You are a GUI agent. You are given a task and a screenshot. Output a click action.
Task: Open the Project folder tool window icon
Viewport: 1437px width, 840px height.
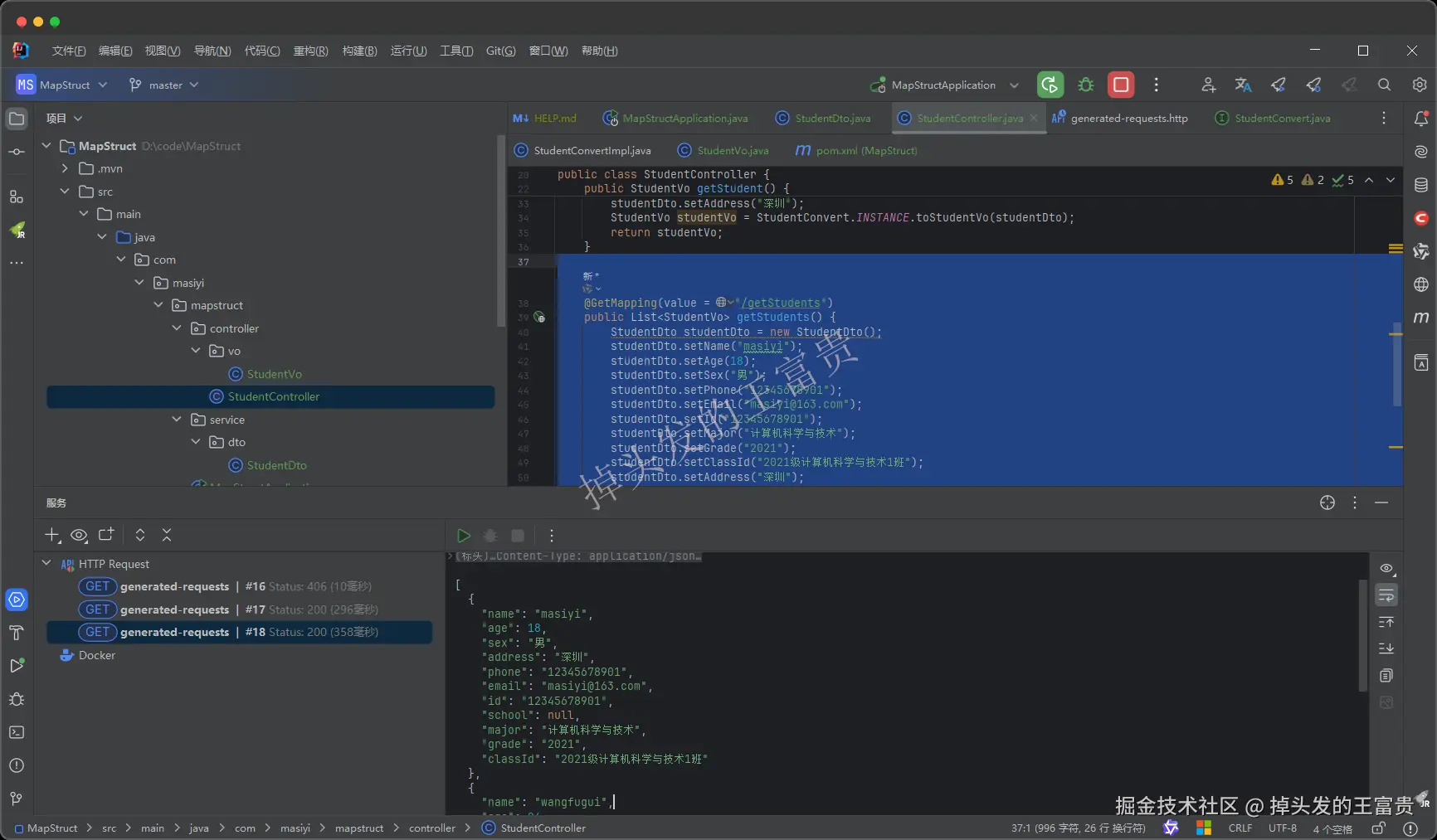(17, 119)
